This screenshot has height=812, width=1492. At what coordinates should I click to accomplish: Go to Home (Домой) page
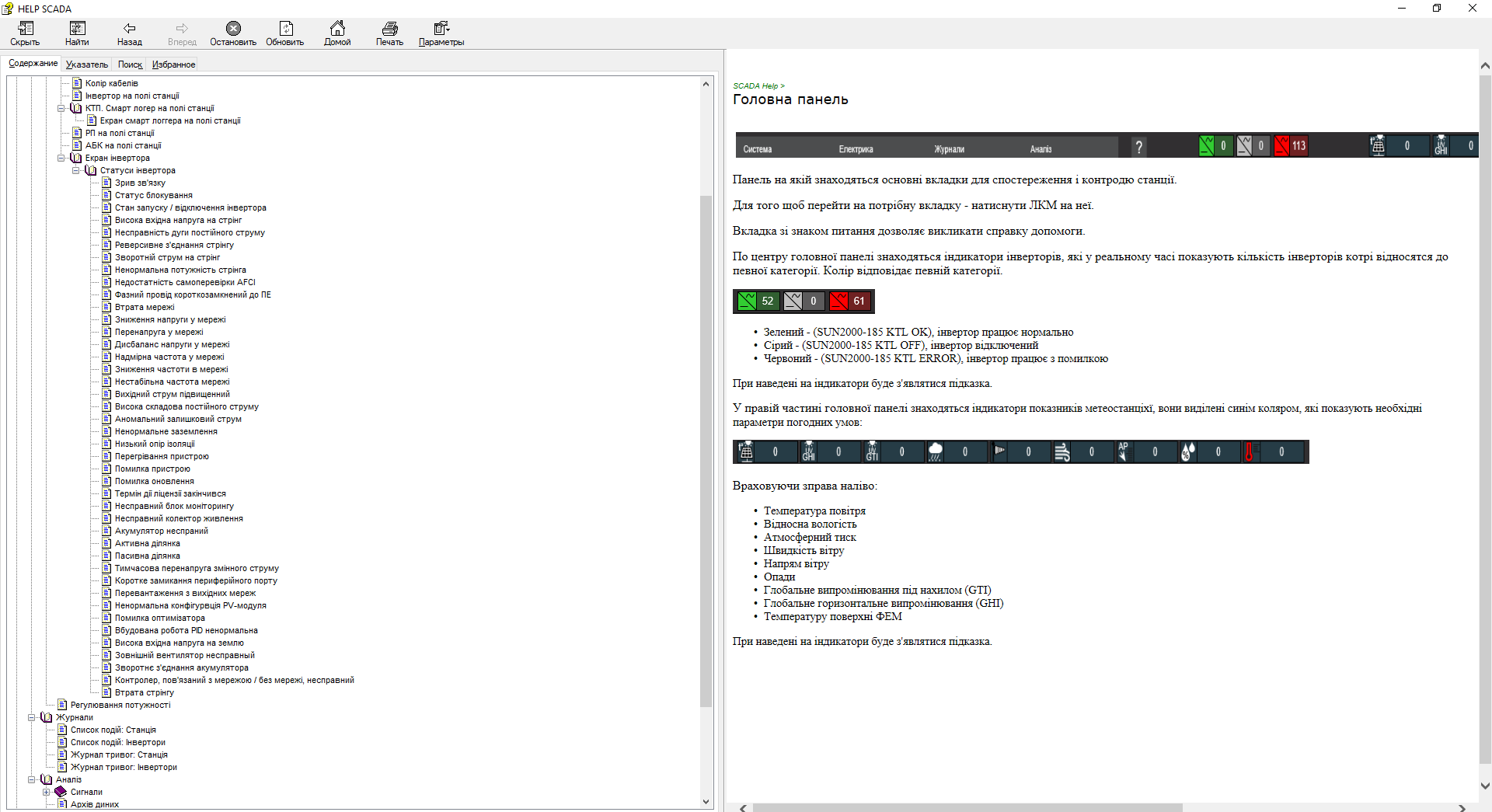coord(337,33)
